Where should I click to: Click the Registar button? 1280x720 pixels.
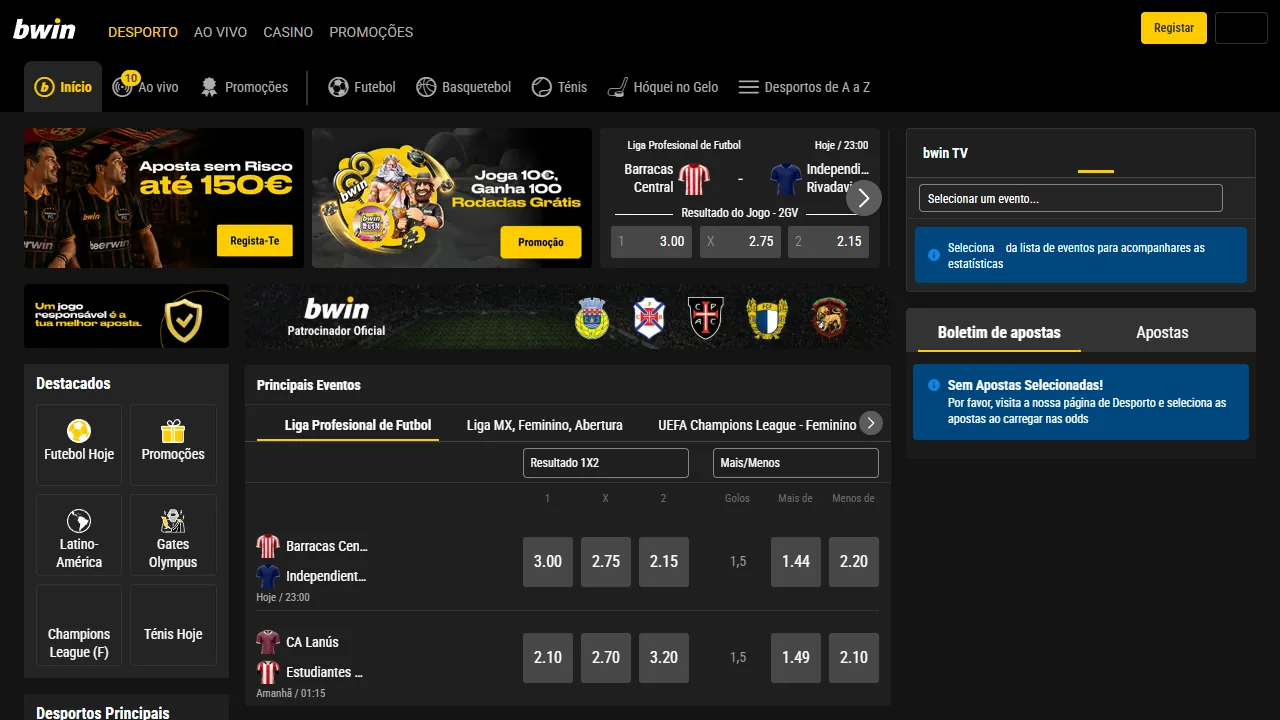(x=1174, y=28)
